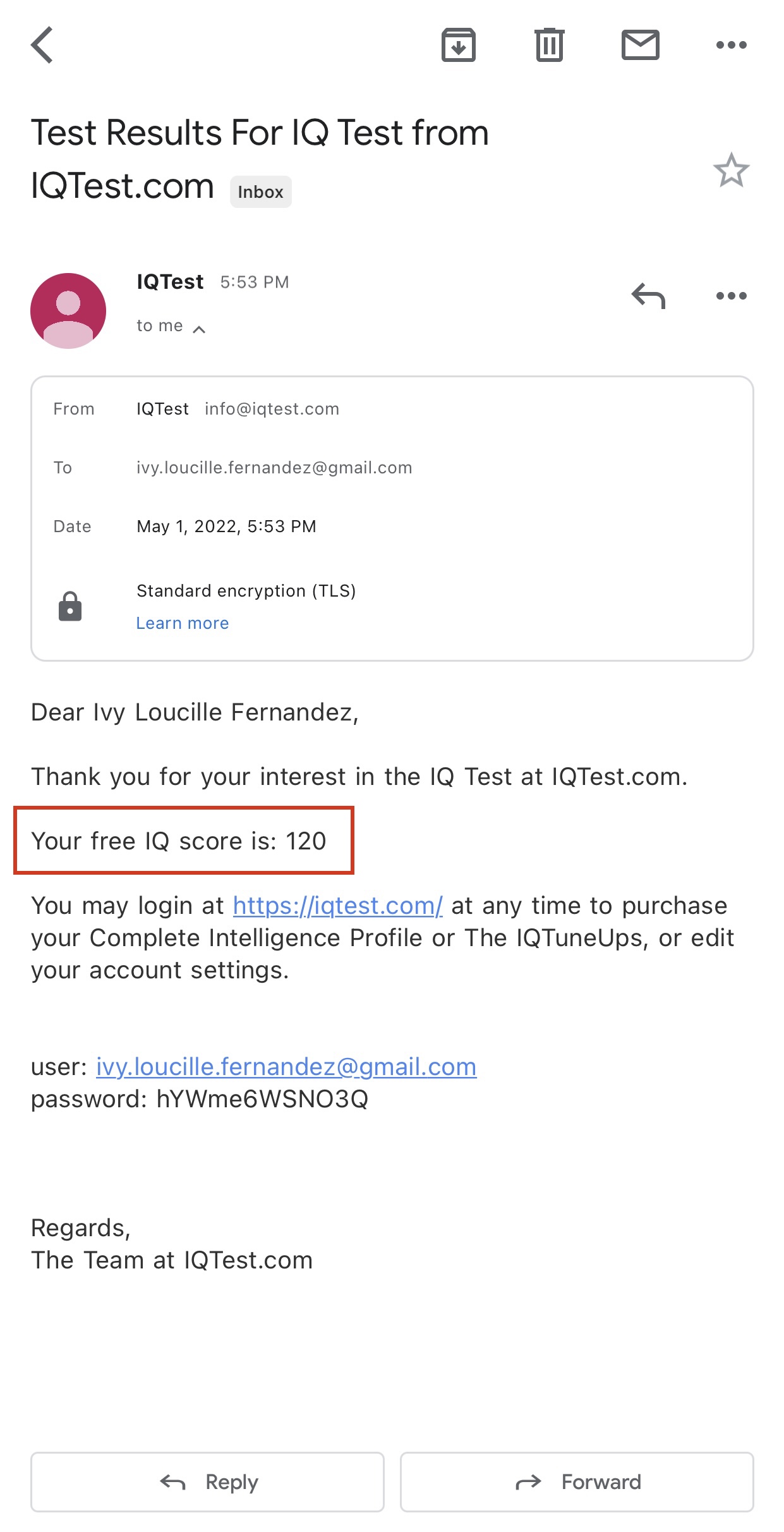Open the Inbox label chip
The height and width of the screenshot is (1532, 784).
(x=260, y=191)
